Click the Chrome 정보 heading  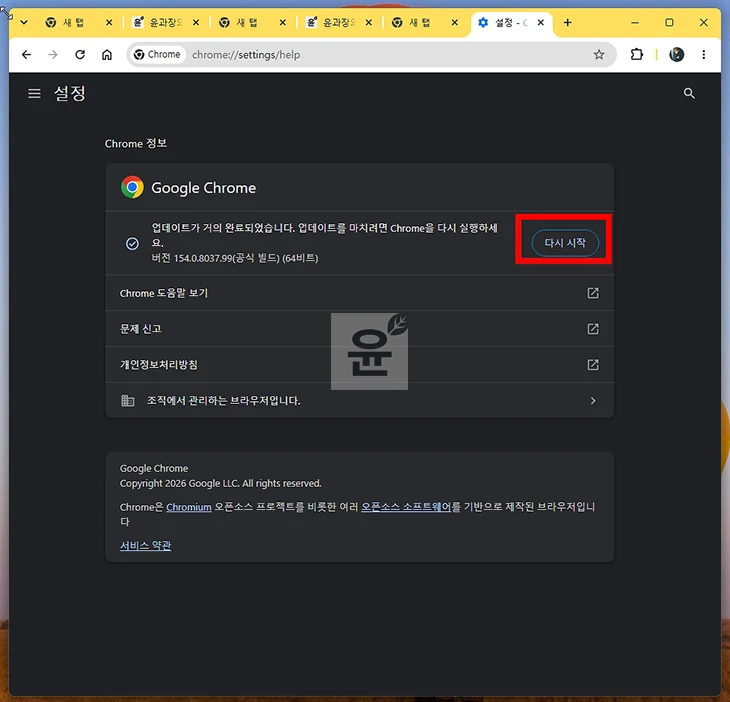click(x=135, y=143)
